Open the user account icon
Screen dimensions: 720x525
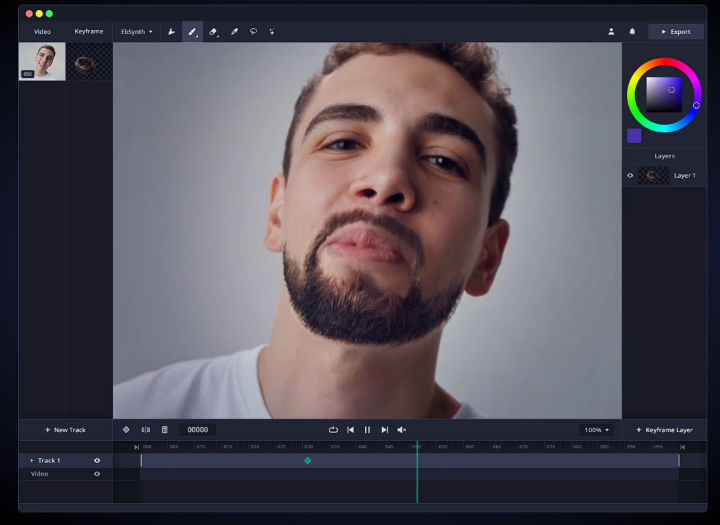(611, 32)
